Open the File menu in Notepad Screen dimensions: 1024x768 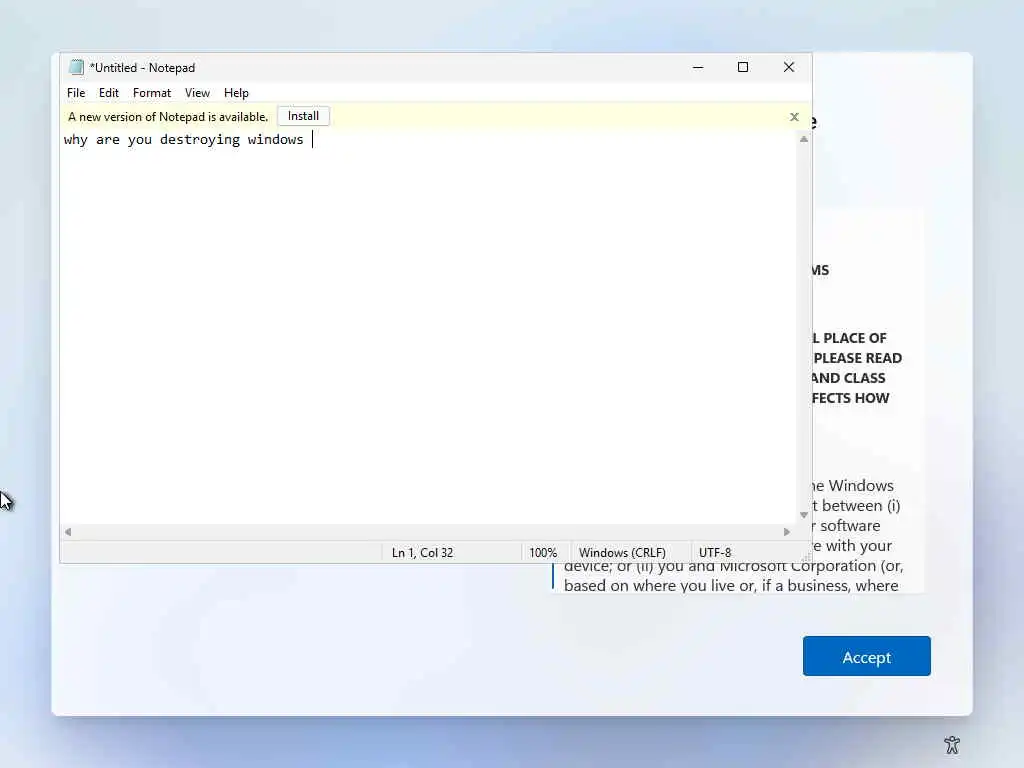[x=76, y=93]
